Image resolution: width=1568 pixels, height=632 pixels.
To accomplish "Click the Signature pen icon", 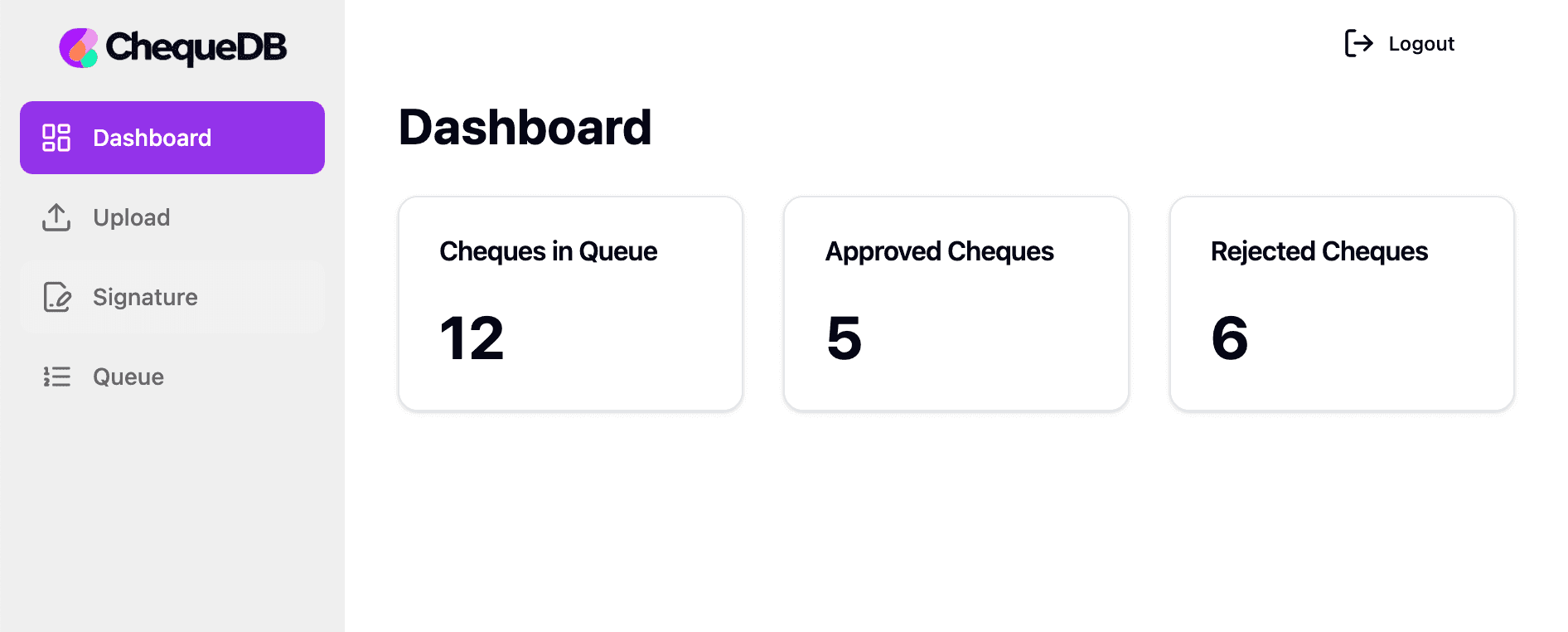I will click(x=56, y=297).
